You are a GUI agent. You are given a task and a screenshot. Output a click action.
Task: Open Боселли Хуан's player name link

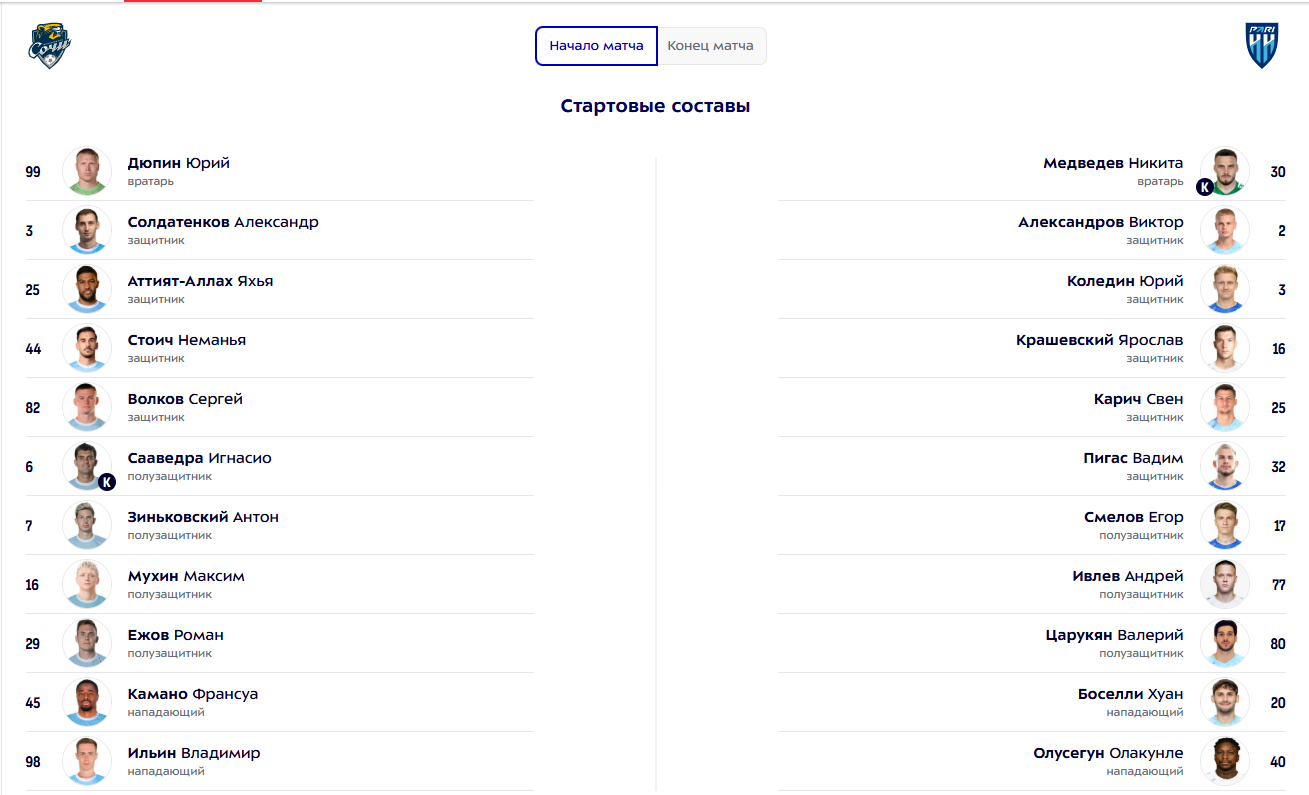tap(1130, 694)
